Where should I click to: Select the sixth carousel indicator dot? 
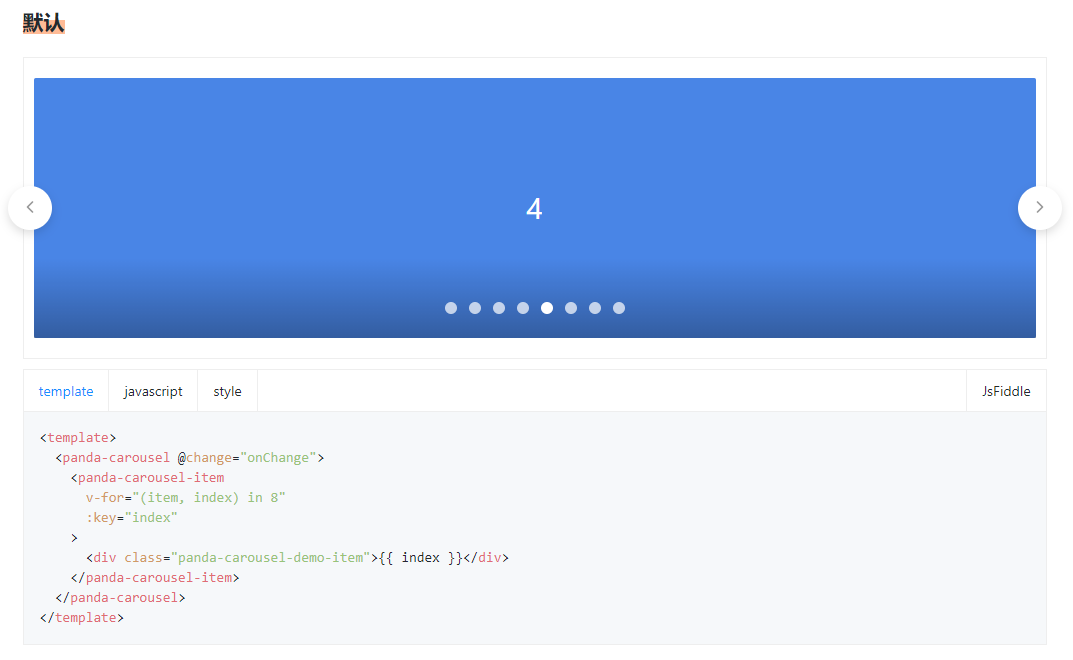pos(571,308)
